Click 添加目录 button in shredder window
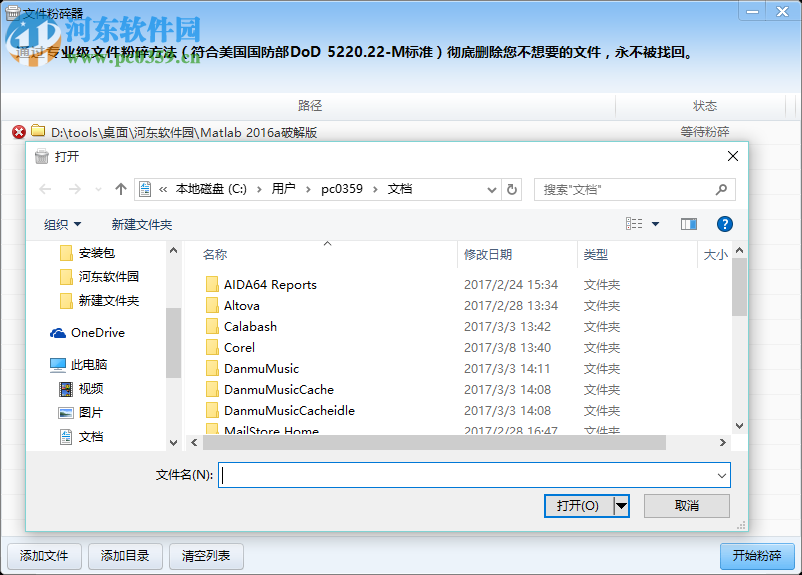This screenshot has width=802, height=575. coord(125,556)
